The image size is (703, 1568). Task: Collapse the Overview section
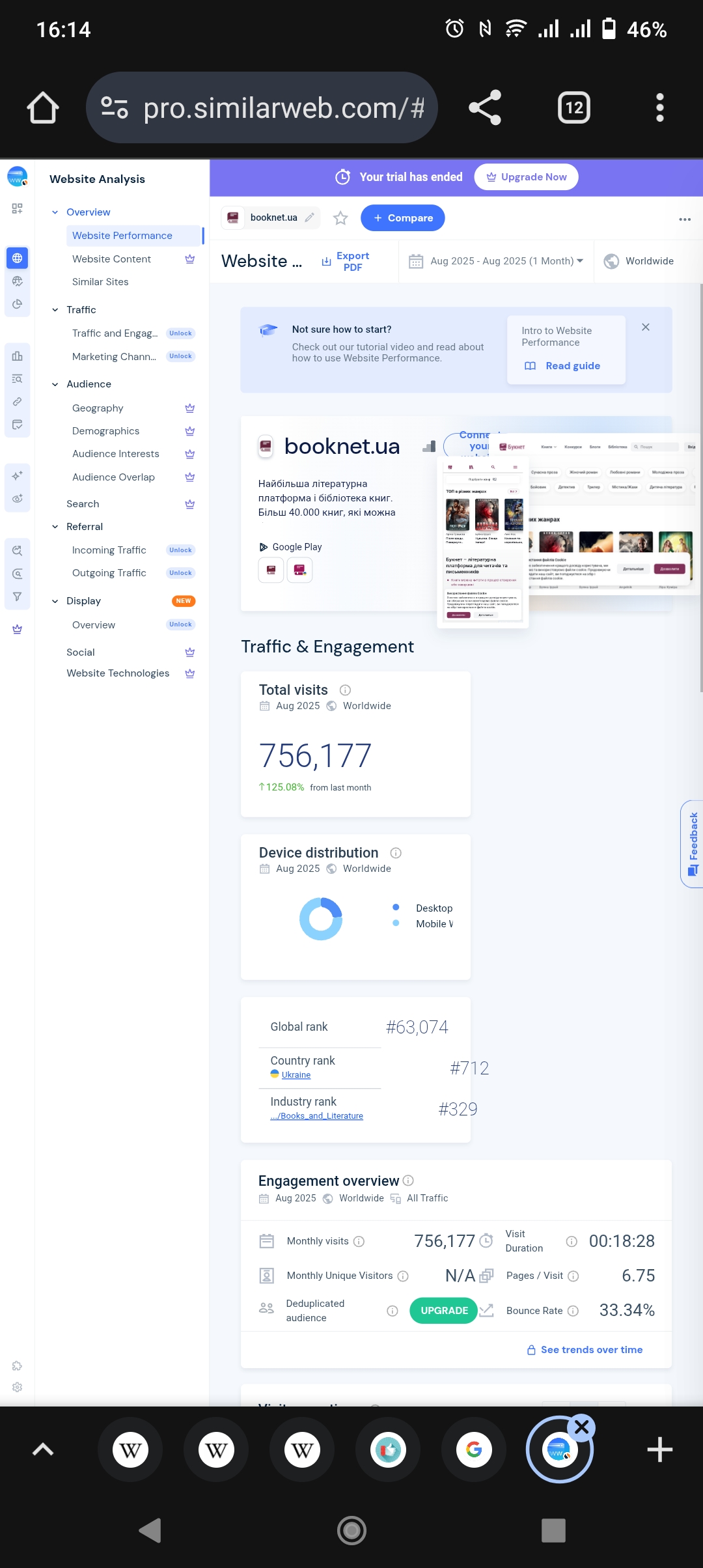(55, 212)
